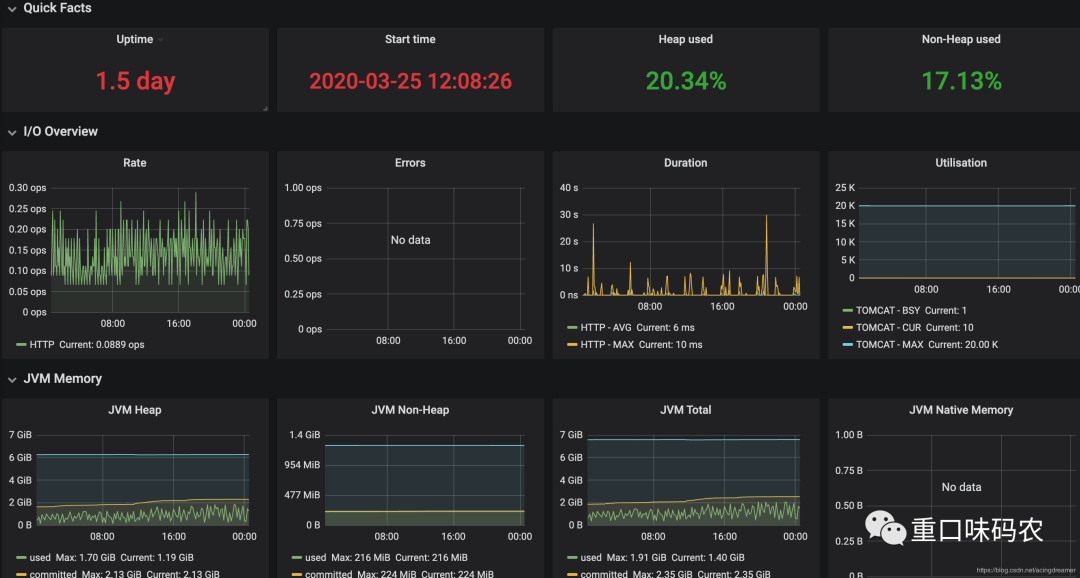Open the Duration panel title menu
Screen dimensions: 1080x578
(x=685, y=163)
